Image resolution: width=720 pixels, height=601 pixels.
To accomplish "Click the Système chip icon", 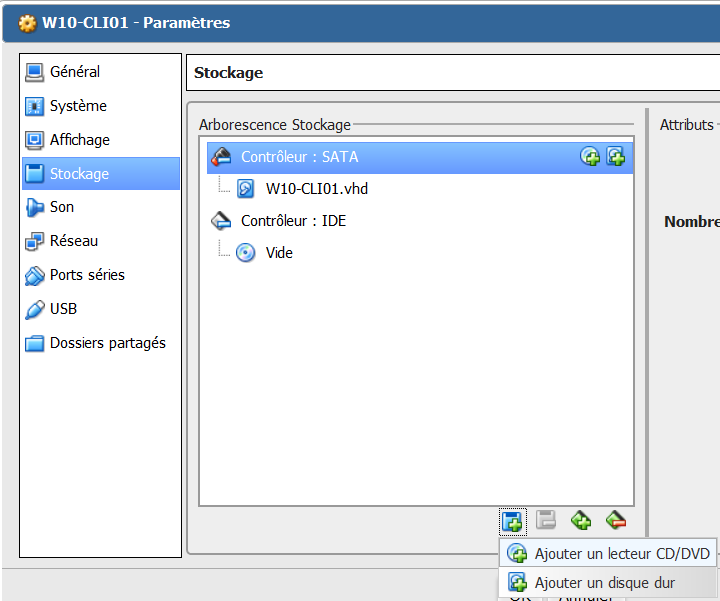I will click(x=34, y=107).
